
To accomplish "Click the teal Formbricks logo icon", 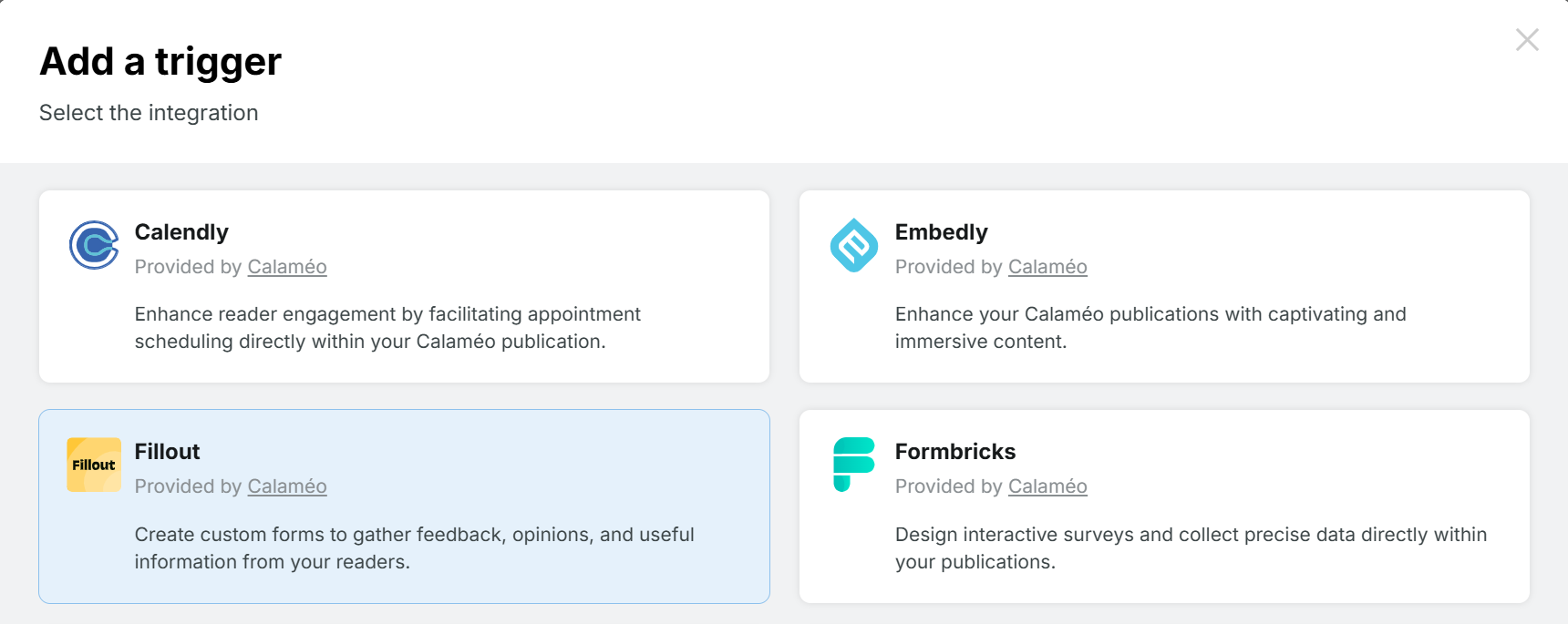I will 854,465.
